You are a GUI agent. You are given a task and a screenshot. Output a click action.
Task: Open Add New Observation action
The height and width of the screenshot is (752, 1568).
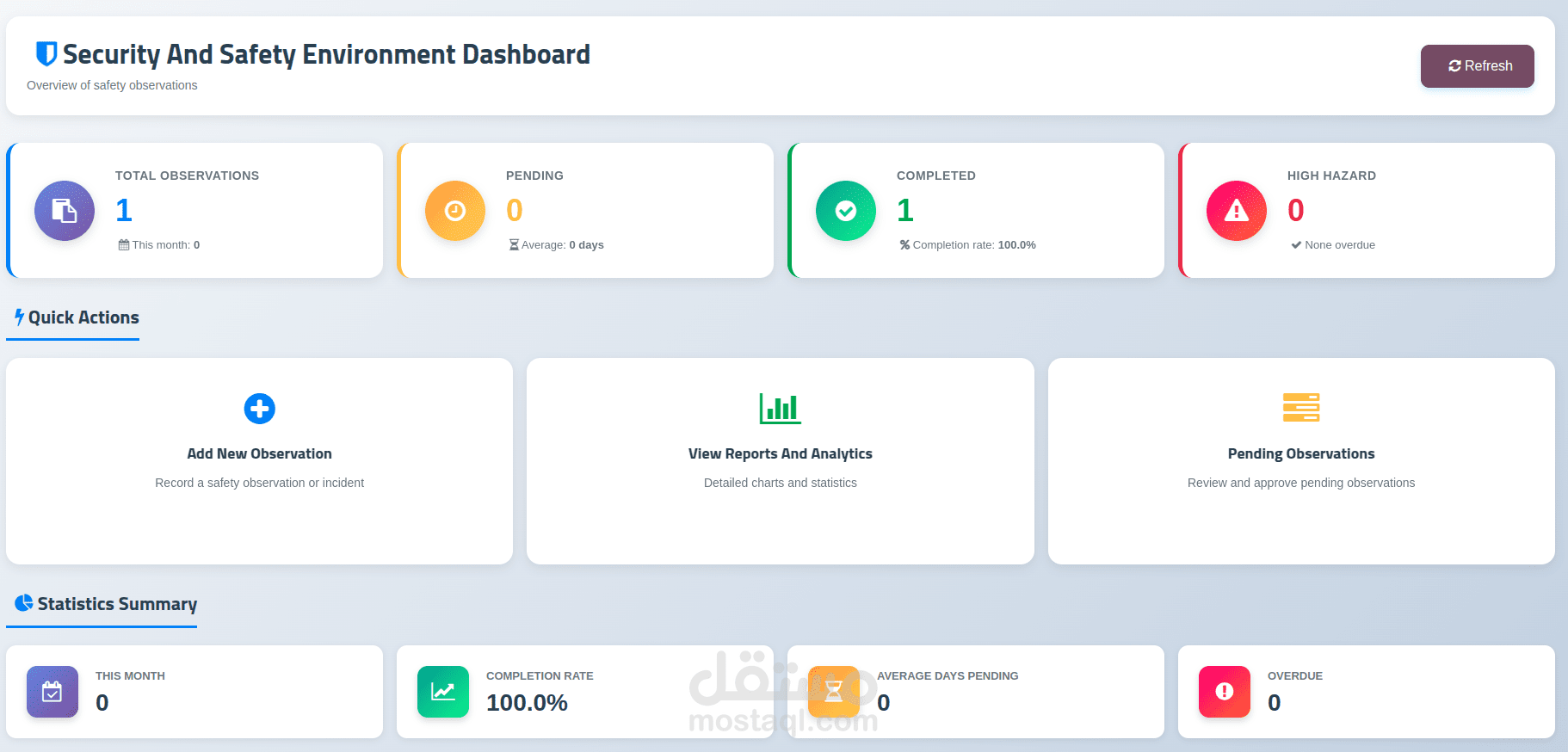coord(259,461)
